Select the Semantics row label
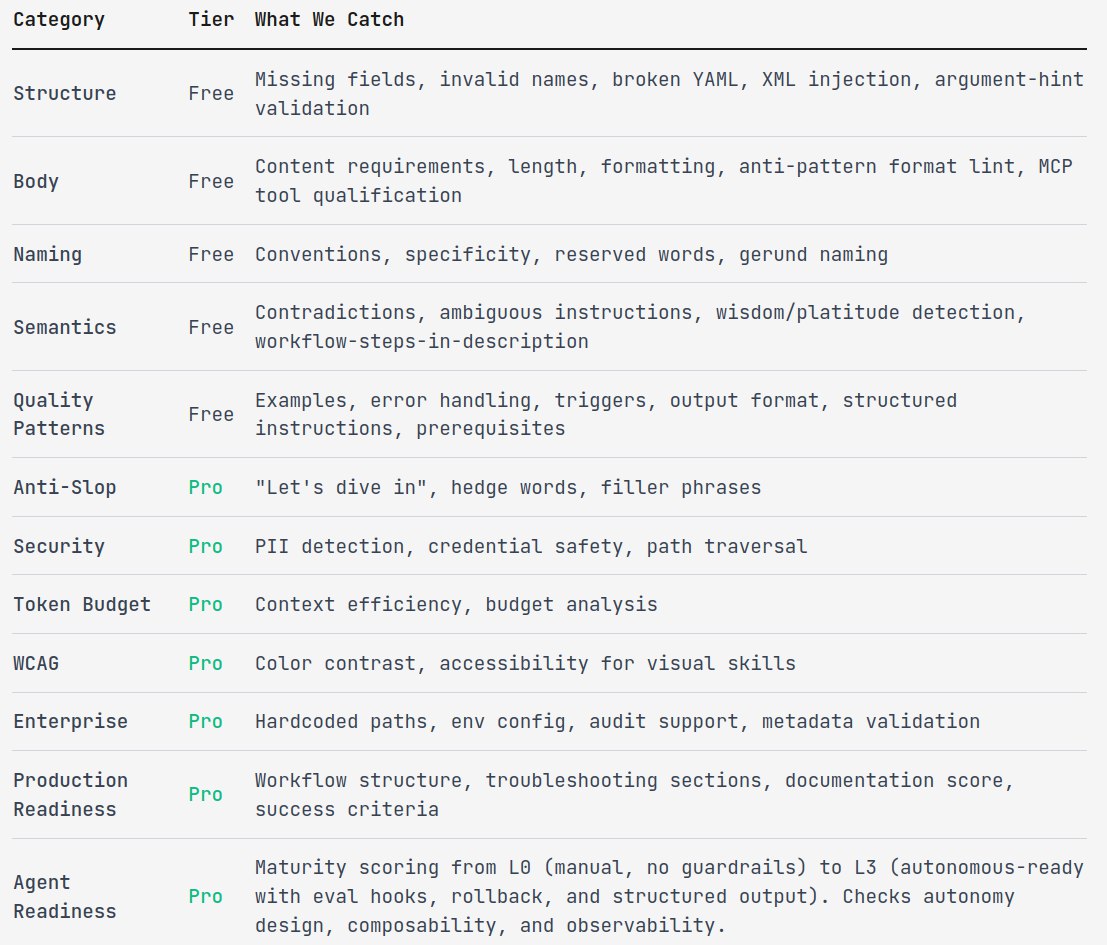 click(65, 327)
